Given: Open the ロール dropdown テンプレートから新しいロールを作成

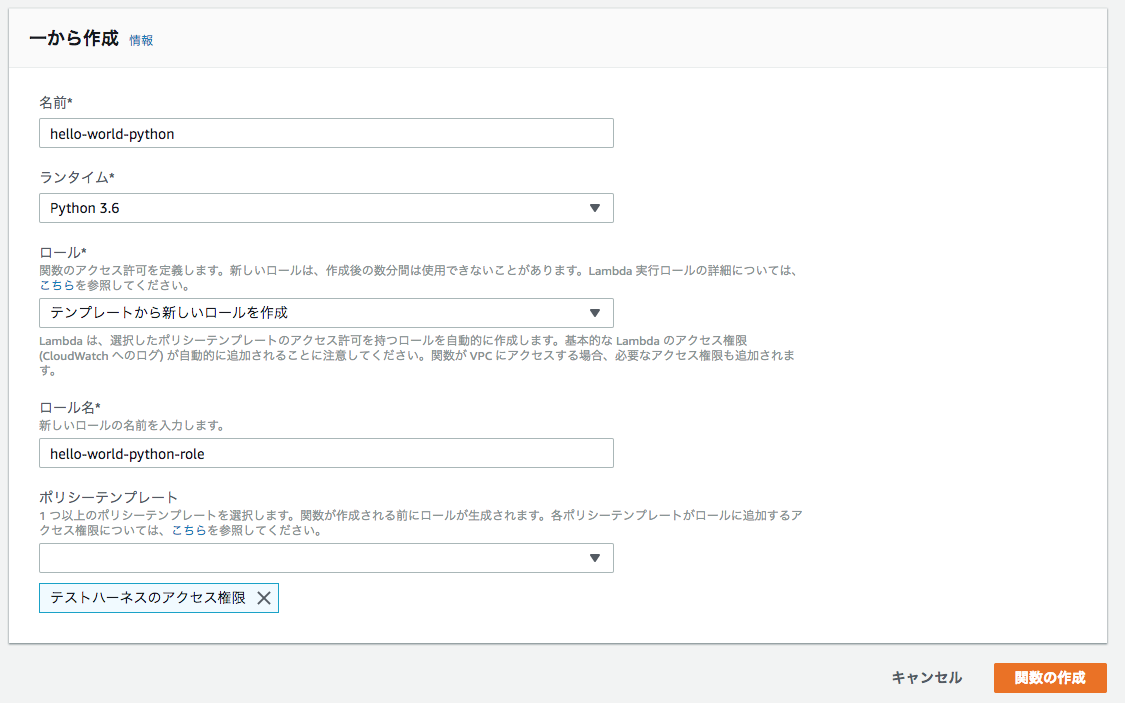Looking at the screenshot, I should tap(326, 313).
